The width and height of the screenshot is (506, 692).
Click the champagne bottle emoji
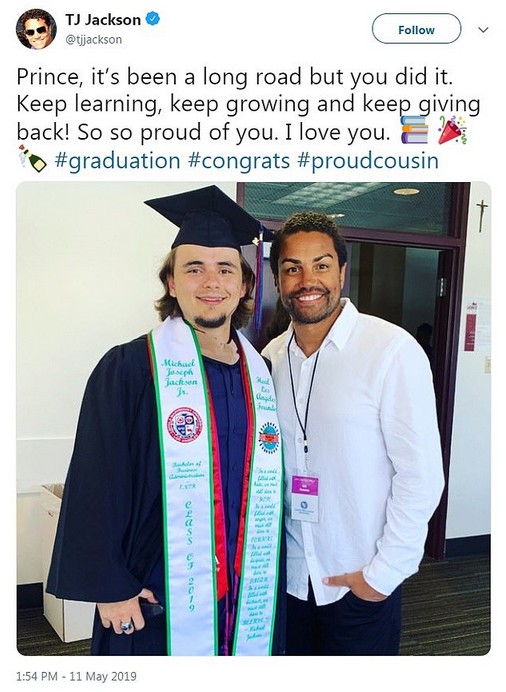coord(32,158)
